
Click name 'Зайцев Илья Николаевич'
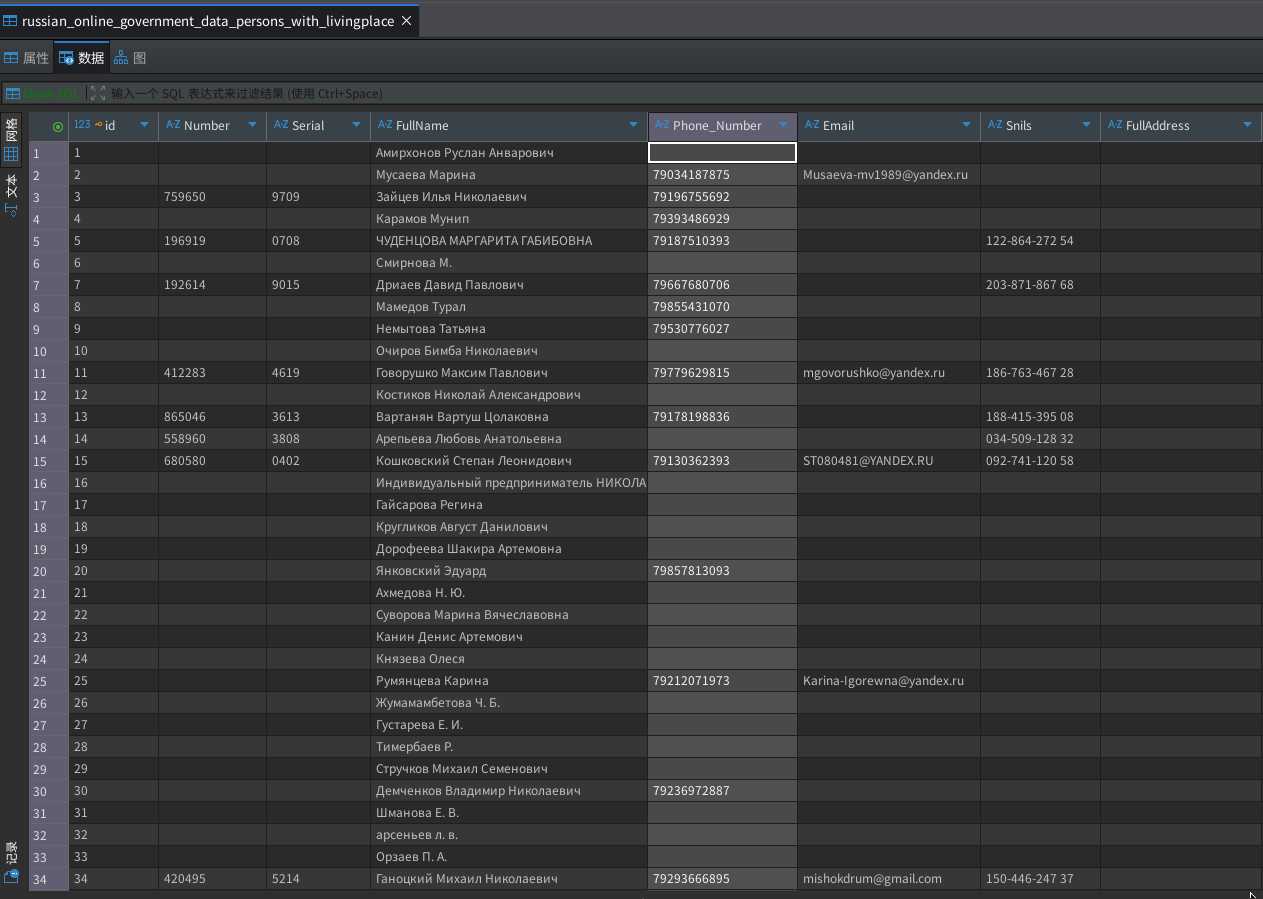451,197
